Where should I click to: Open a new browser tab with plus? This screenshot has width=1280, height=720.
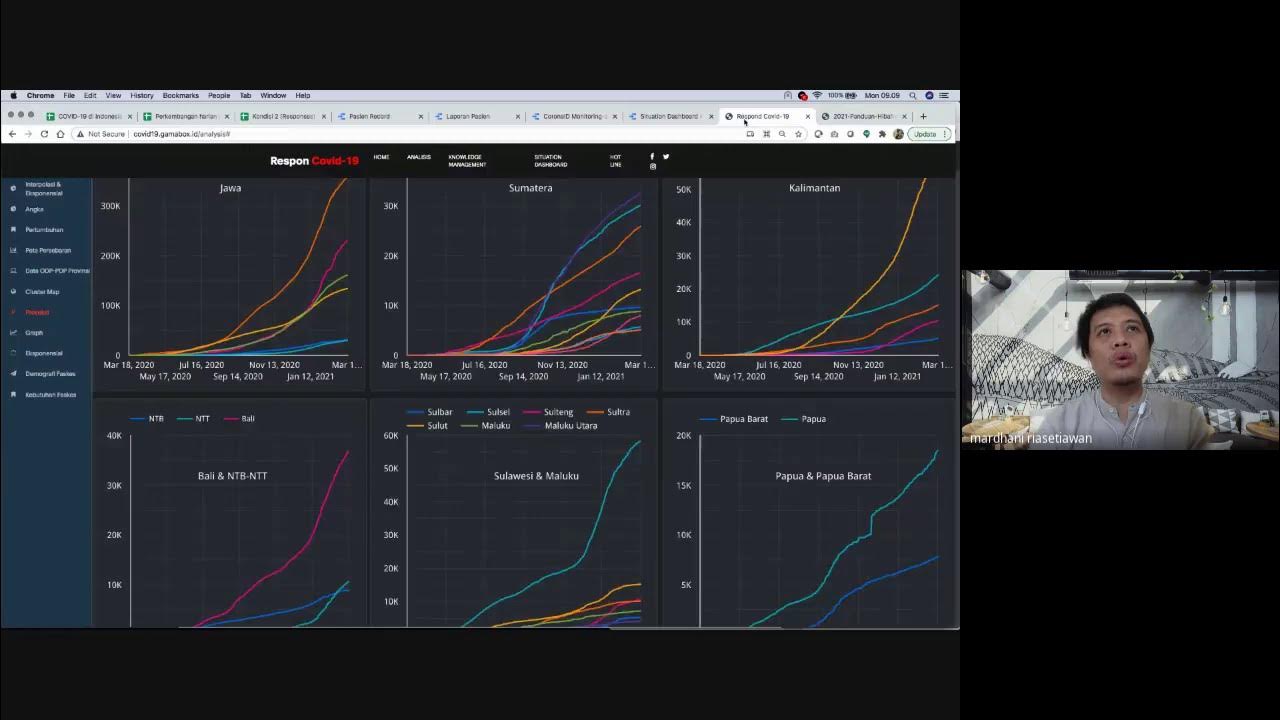click(x=923, y=116)
